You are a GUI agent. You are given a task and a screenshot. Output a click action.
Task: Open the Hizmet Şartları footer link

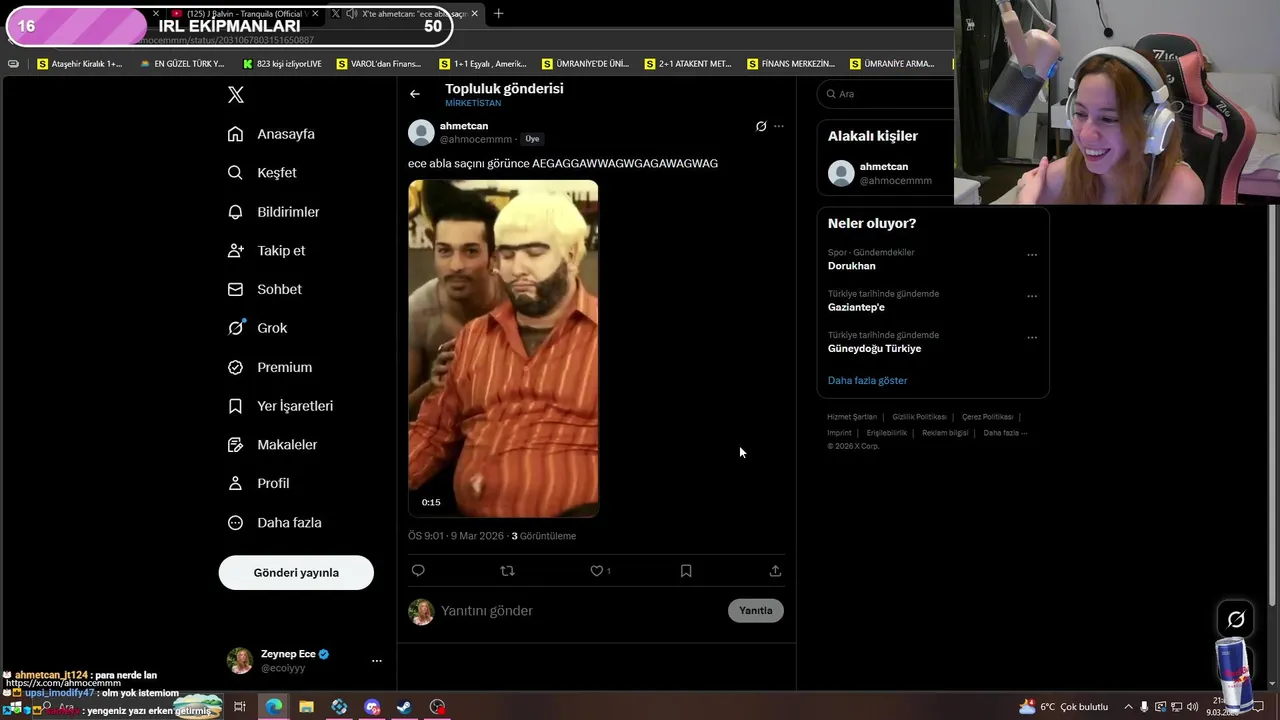click(x=852, y=417)
